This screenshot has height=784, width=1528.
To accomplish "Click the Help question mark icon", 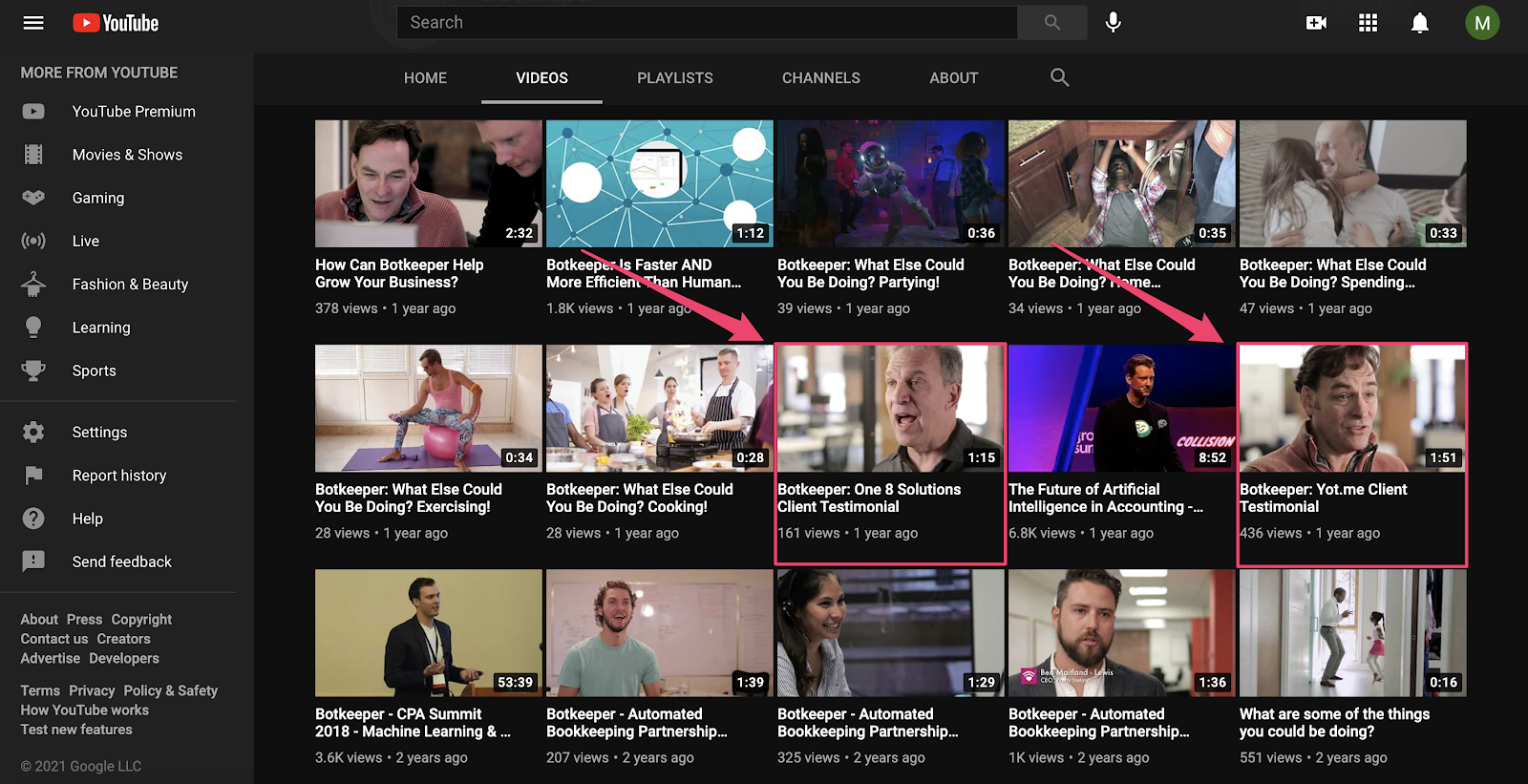I will click(33, 519).
